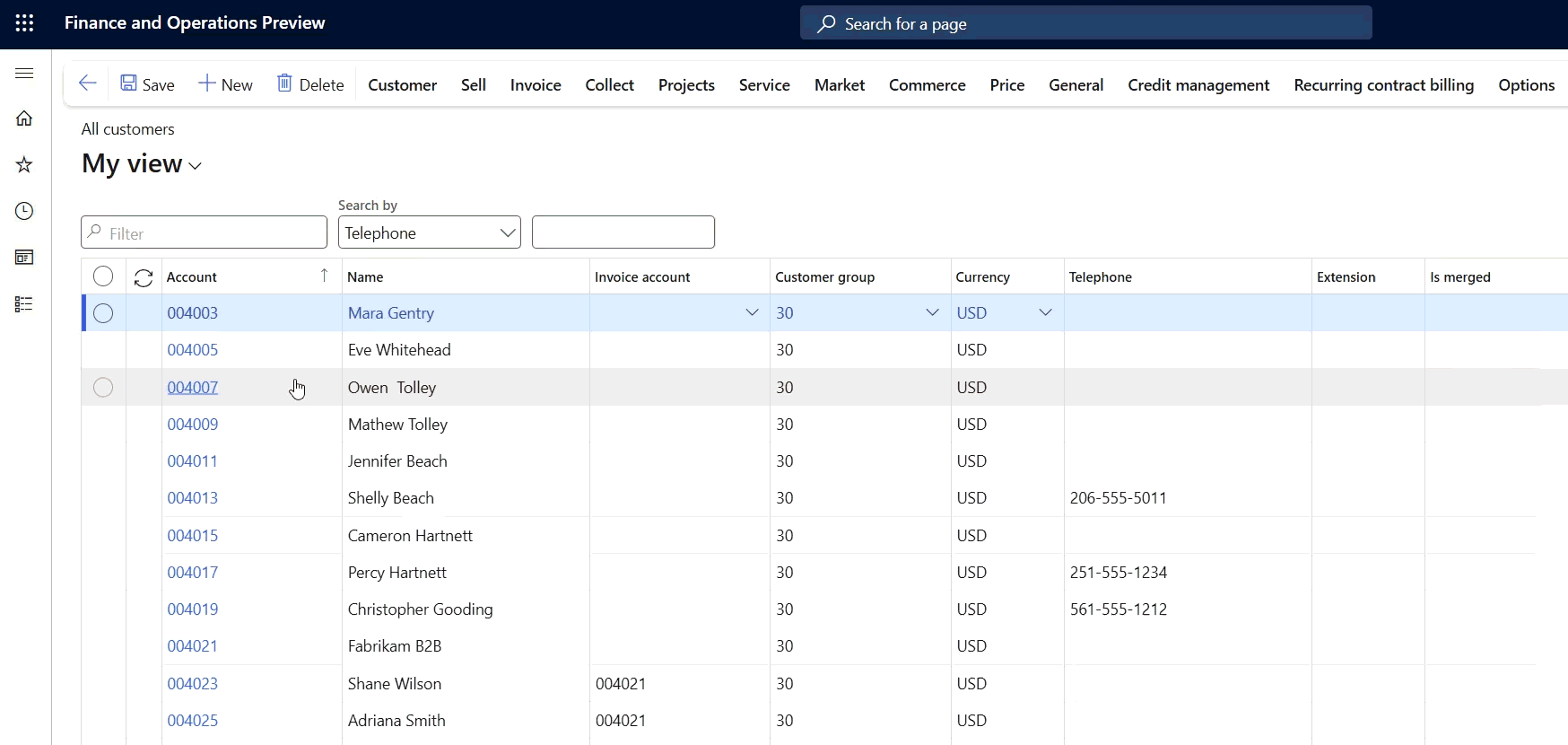The width and height of the screenshot is (1568, 745).
Task: Open the Invoice menu tab
Action: (536, 85)
